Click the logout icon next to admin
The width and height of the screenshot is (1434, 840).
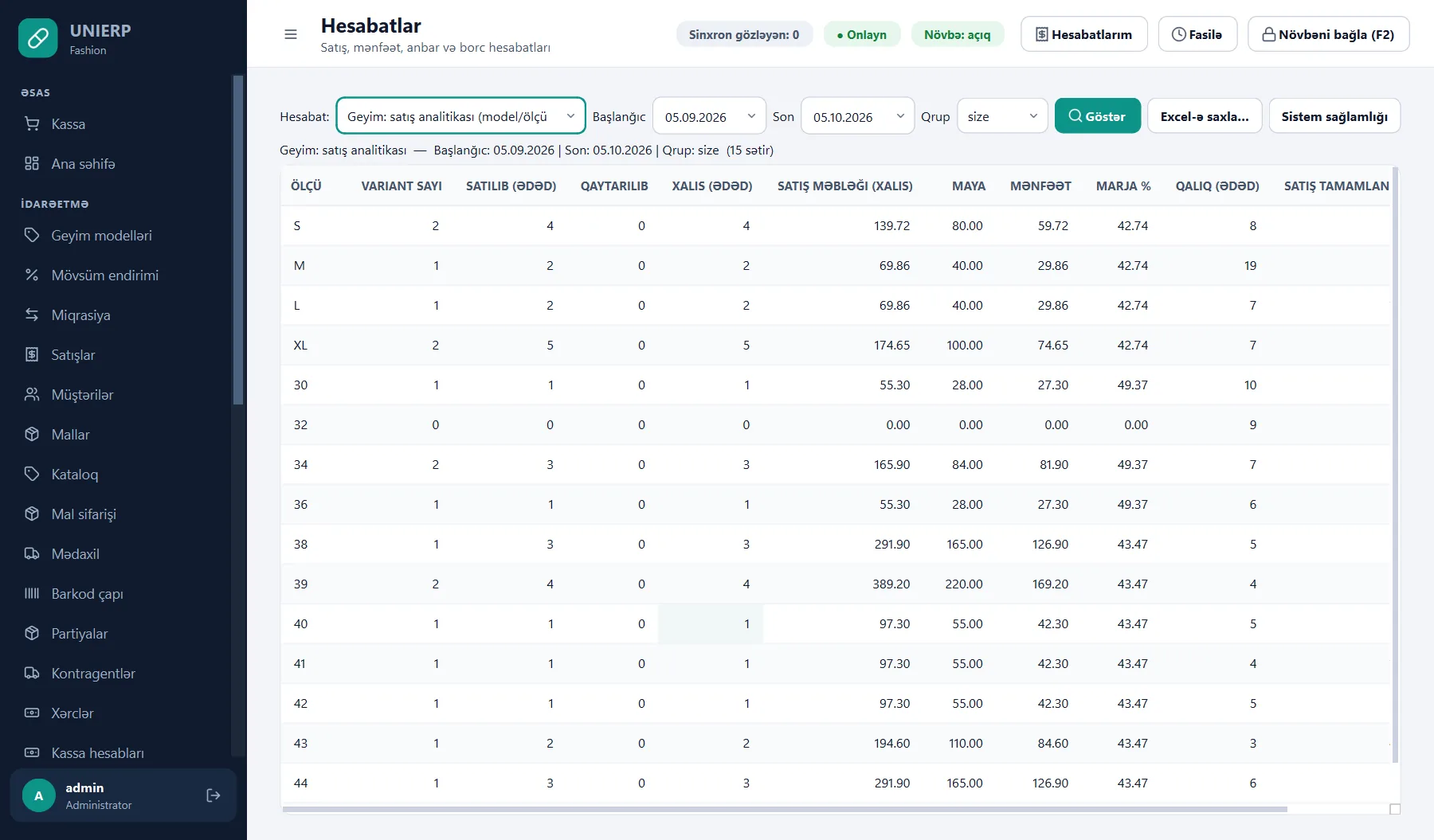pyautogui.click(x=213, y=795)
